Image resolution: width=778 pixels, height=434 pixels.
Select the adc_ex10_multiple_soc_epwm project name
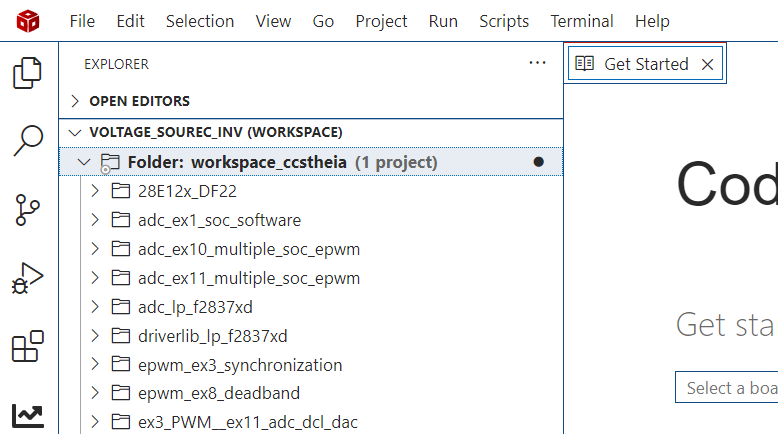249,249
